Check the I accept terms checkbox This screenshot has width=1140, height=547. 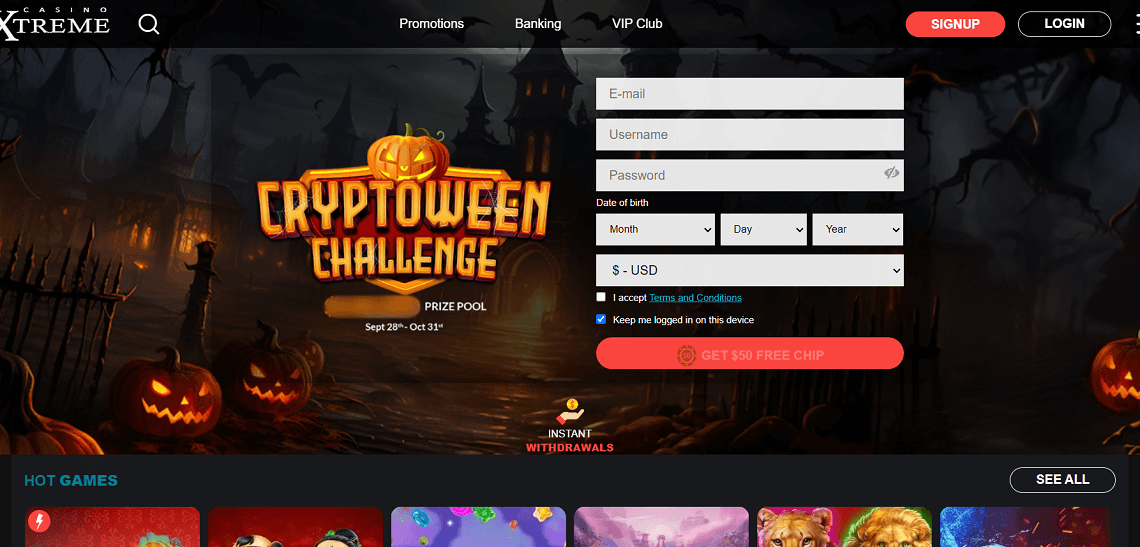click(x=601, y=297)
